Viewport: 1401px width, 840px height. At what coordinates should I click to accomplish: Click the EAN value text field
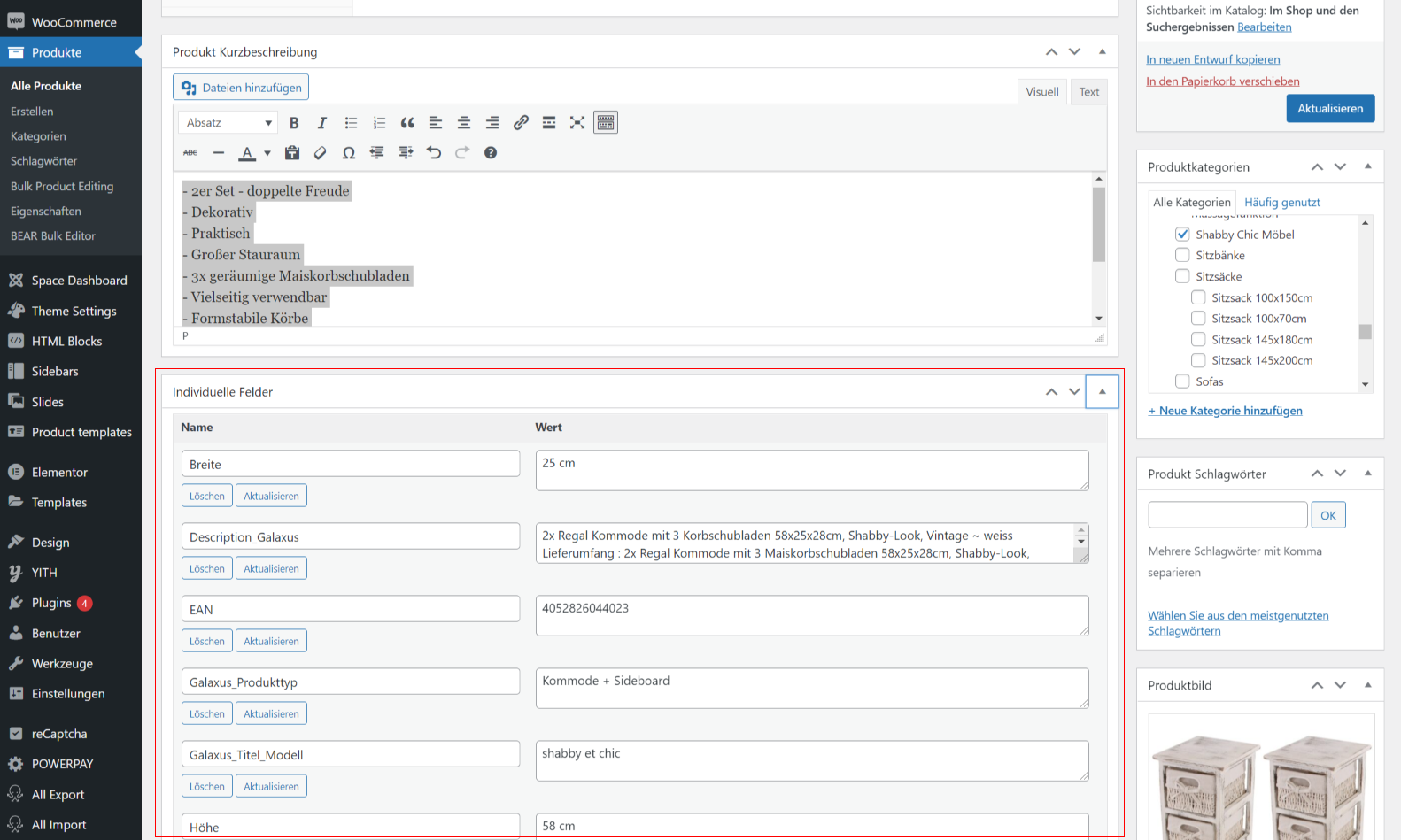[811, 615]
